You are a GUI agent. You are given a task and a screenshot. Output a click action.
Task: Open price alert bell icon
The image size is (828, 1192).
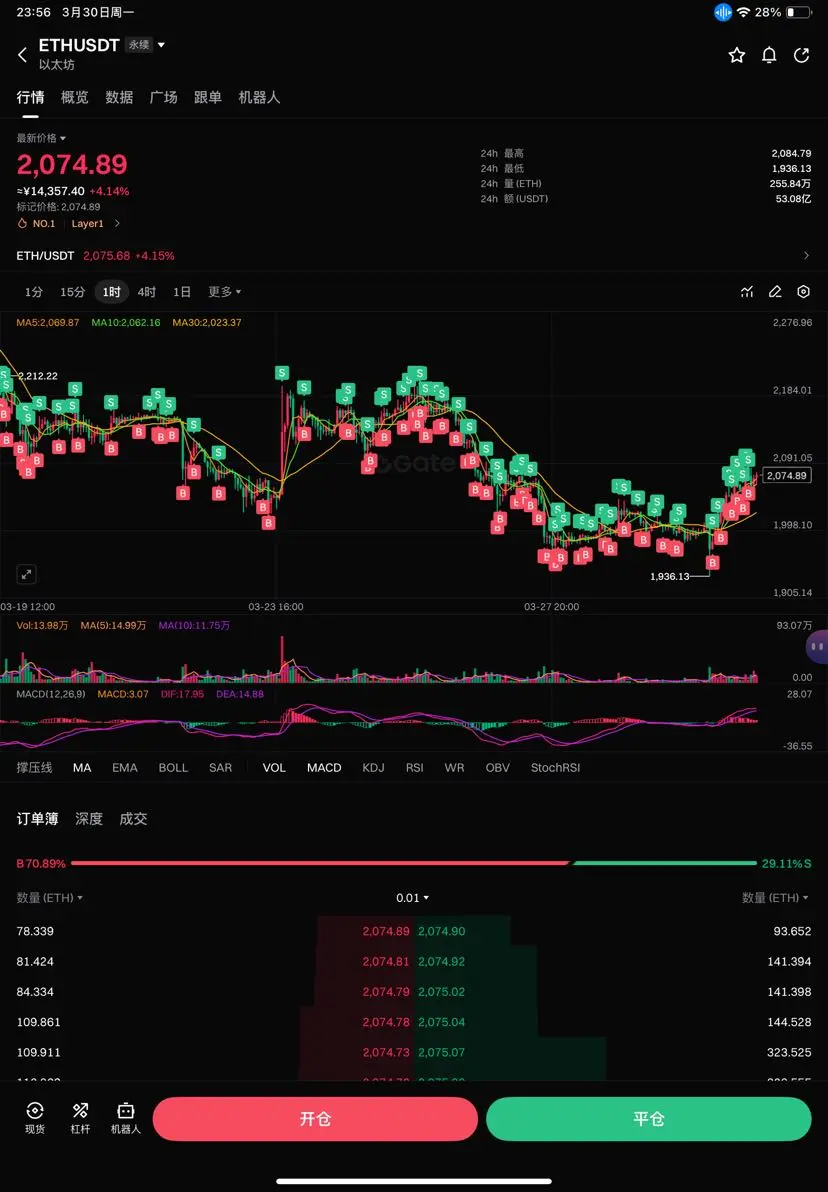[769, 55]
